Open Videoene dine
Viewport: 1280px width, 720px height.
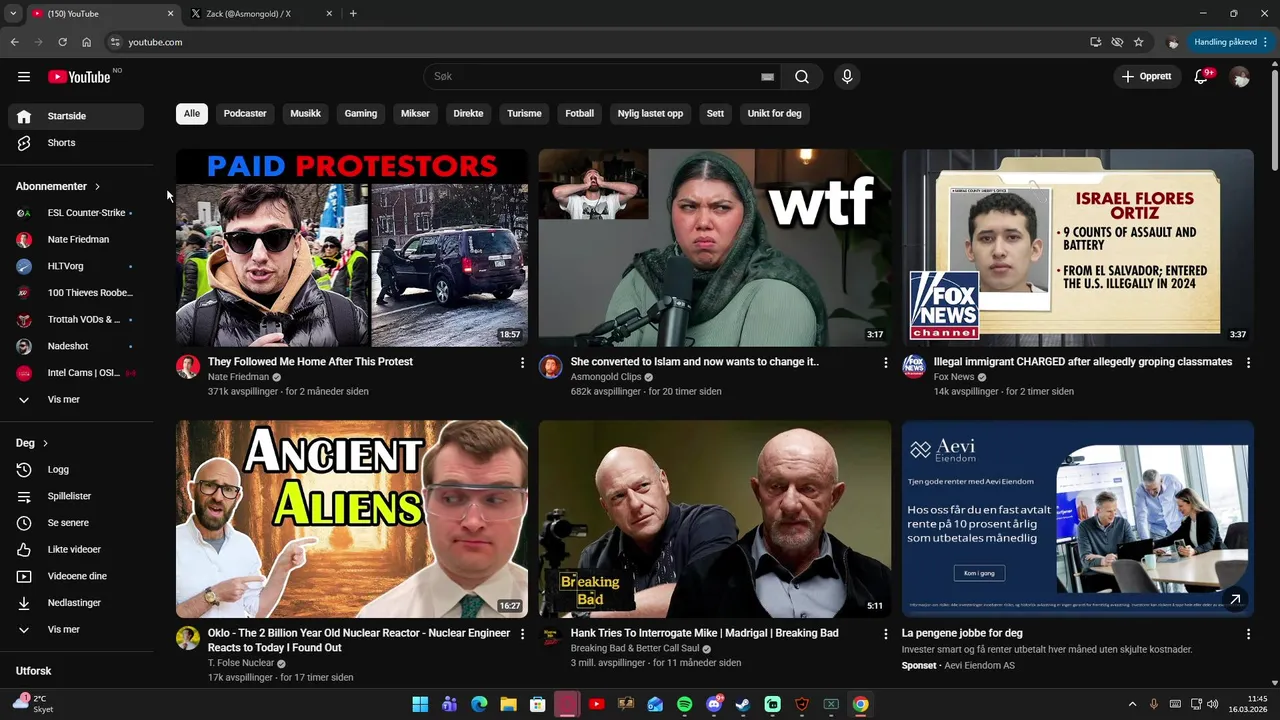tap(76, 576)
